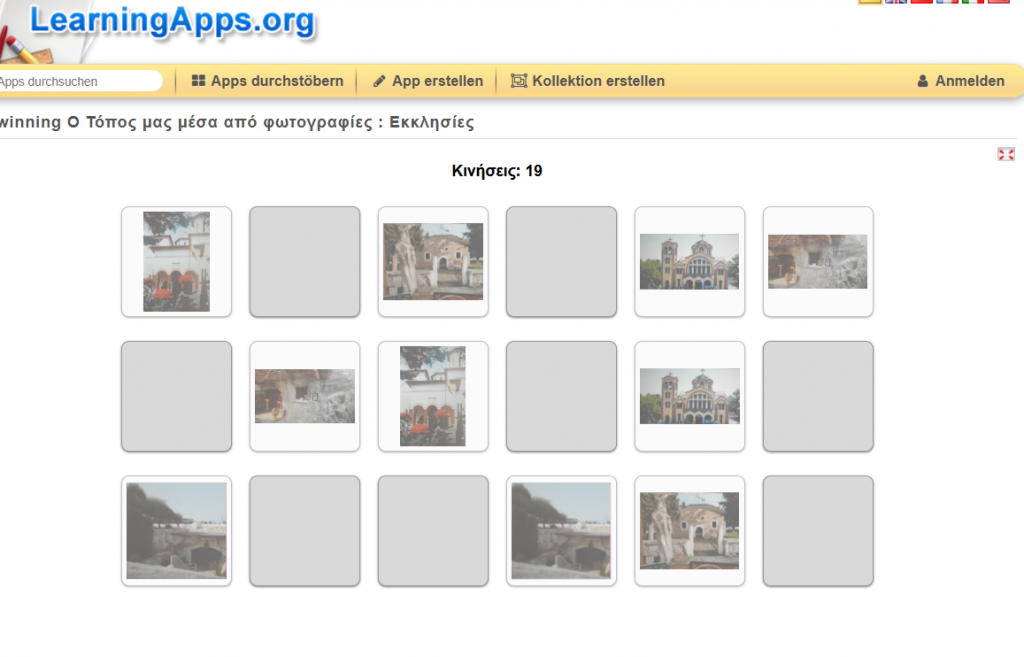Screen dimensions: 1024x657
Task: Flip the face-down card in the bottom-right corner
Action: (x=817, y=531)
